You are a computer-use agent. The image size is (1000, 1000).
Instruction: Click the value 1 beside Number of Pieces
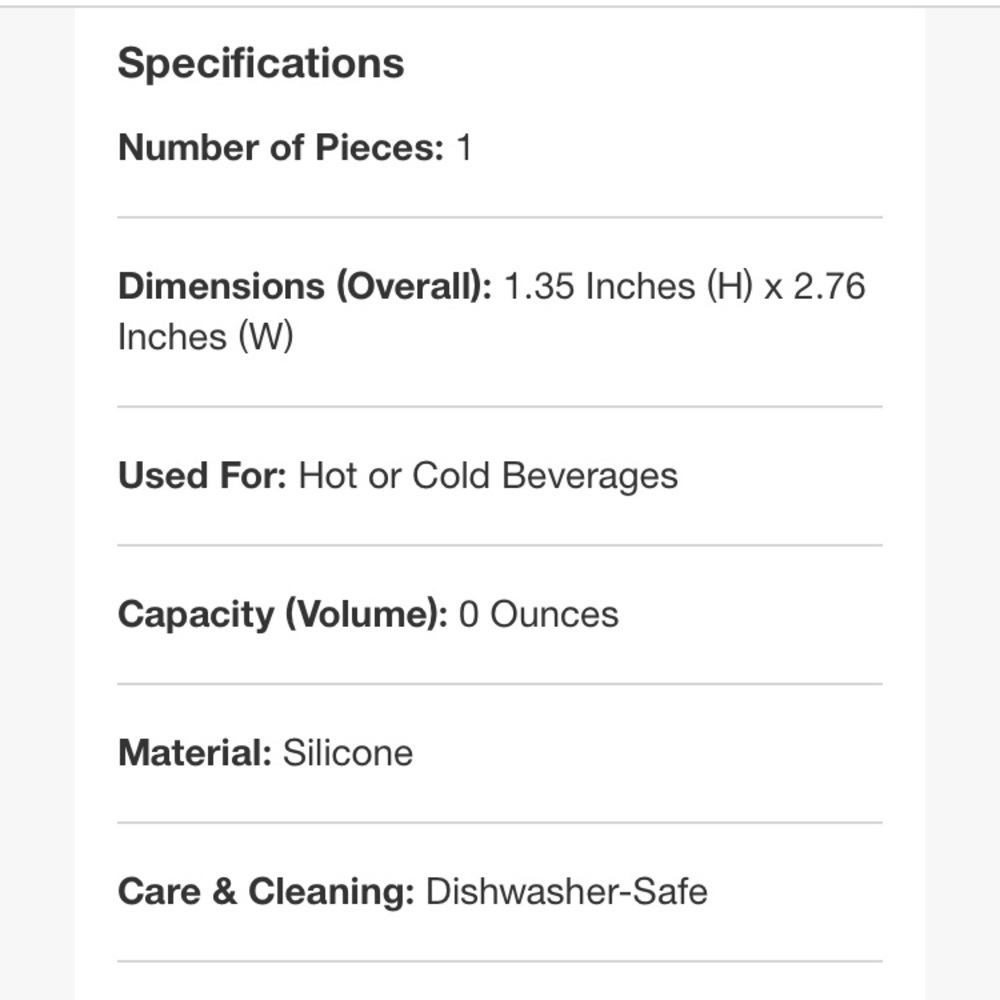464,148
